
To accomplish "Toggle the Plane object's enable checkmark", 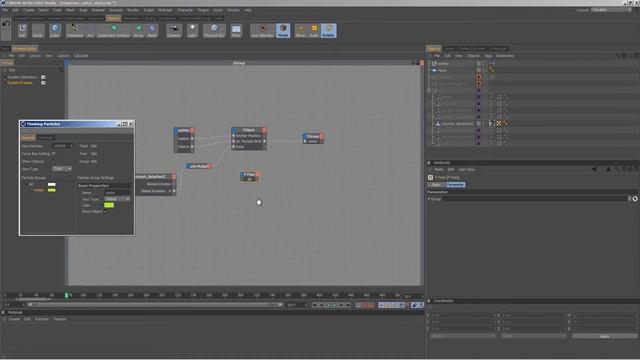I will [x=487, y=70].
